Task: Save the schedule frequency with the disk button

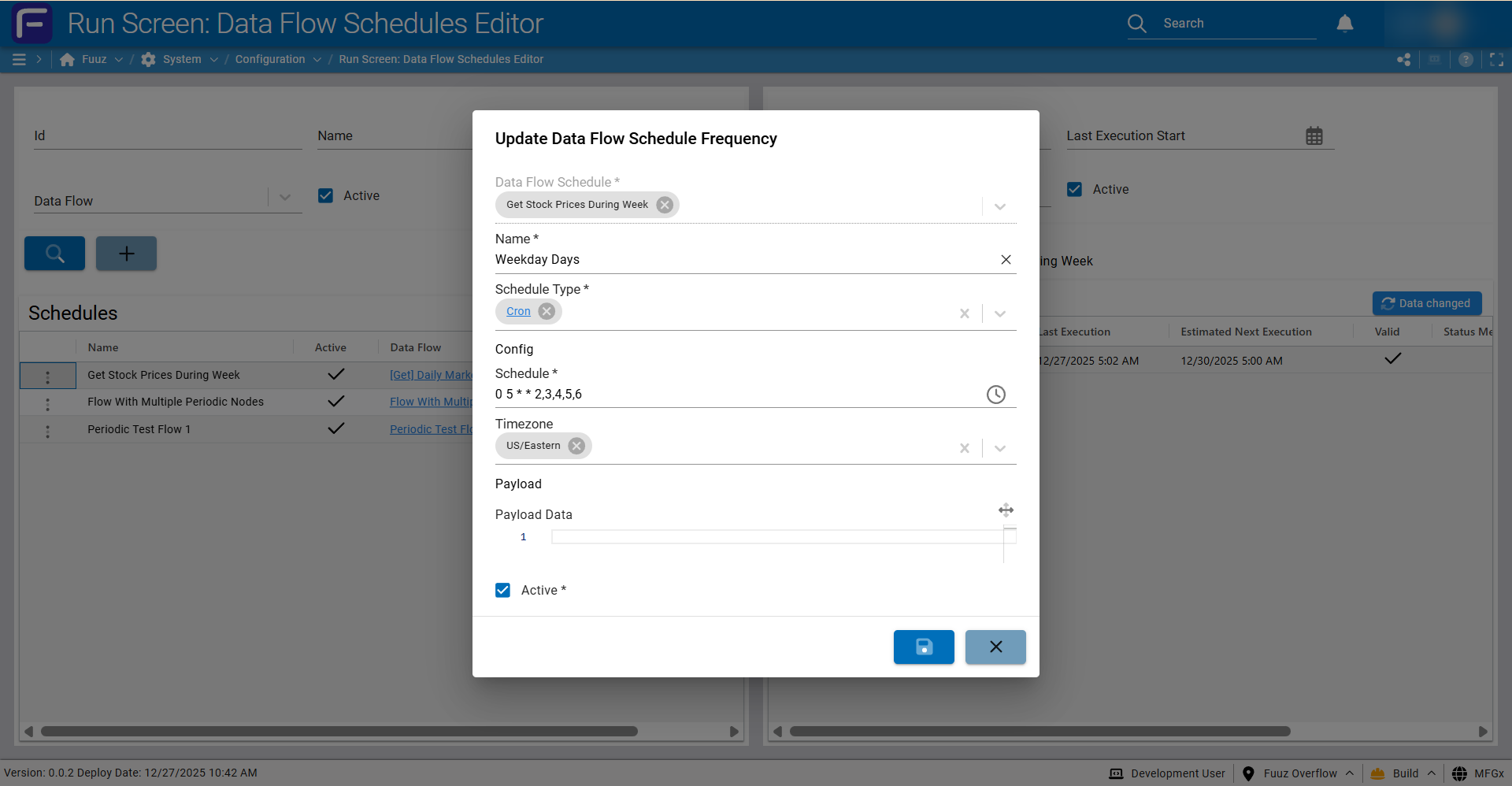Action: (924, 647)
